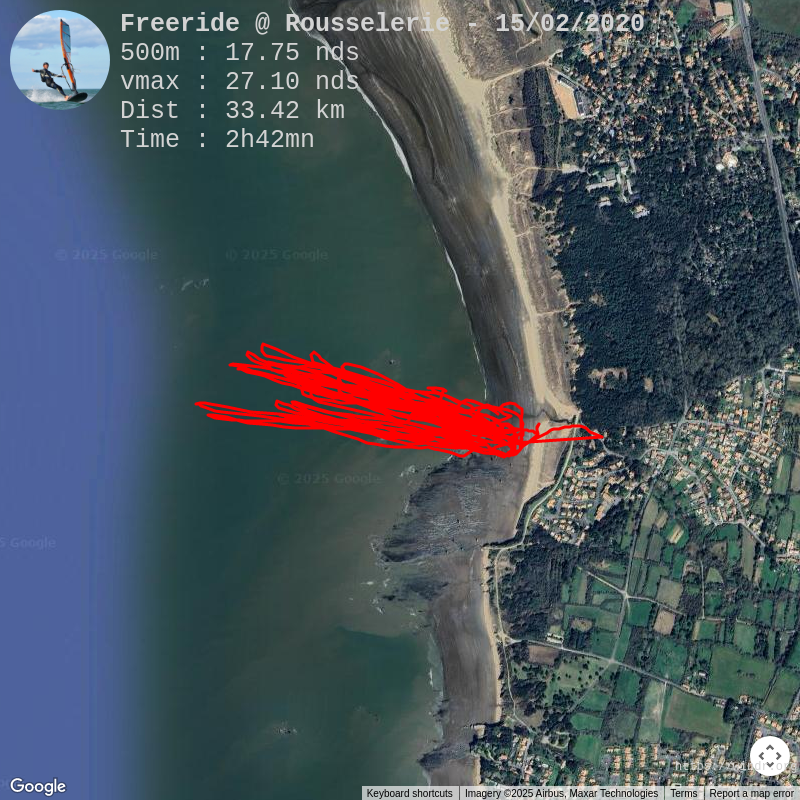The height and width of the screenshot is (800, 800).
Task: Open the windr.org watermark link
Action: pos(735,766)
